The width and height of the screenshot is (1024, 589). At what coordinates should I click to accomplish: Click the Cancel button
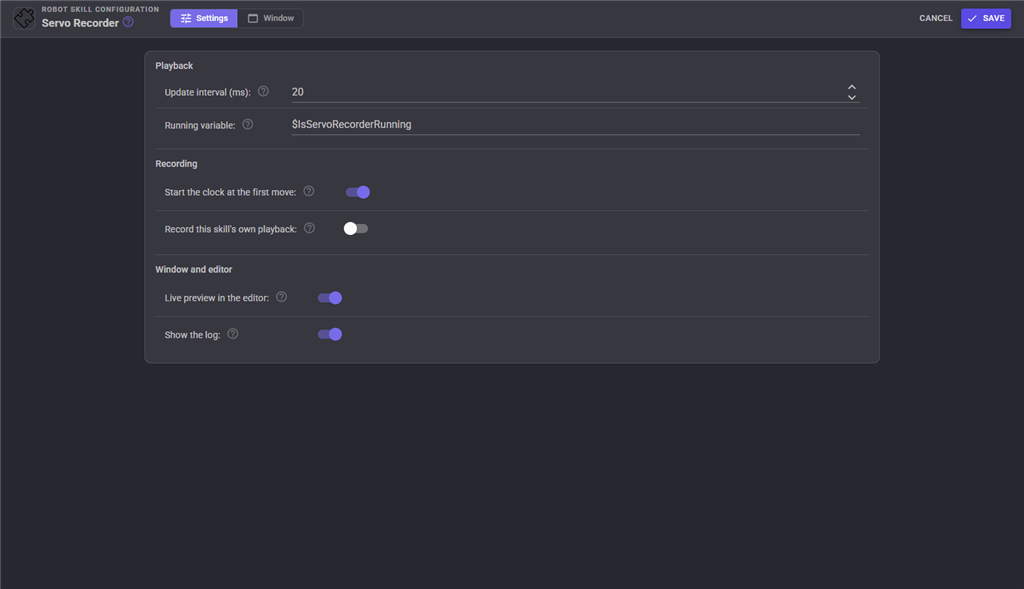[x=936, y=18]
